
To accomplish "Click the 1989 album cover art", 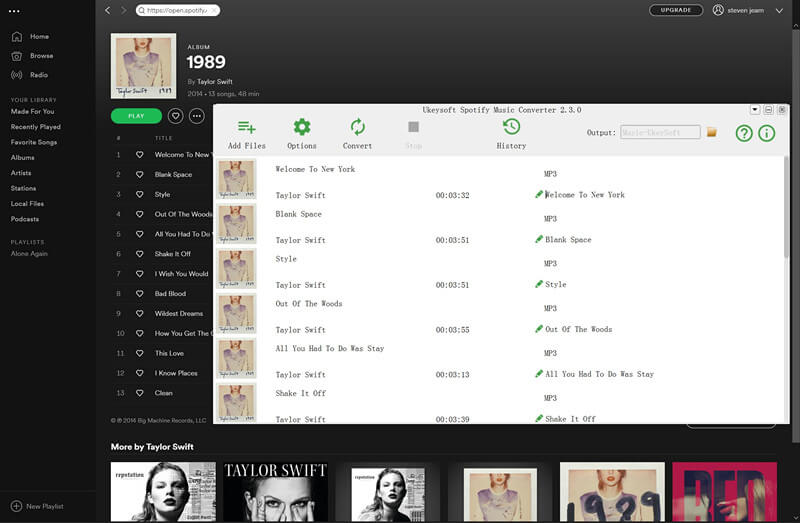I will [x=143, y=66].
